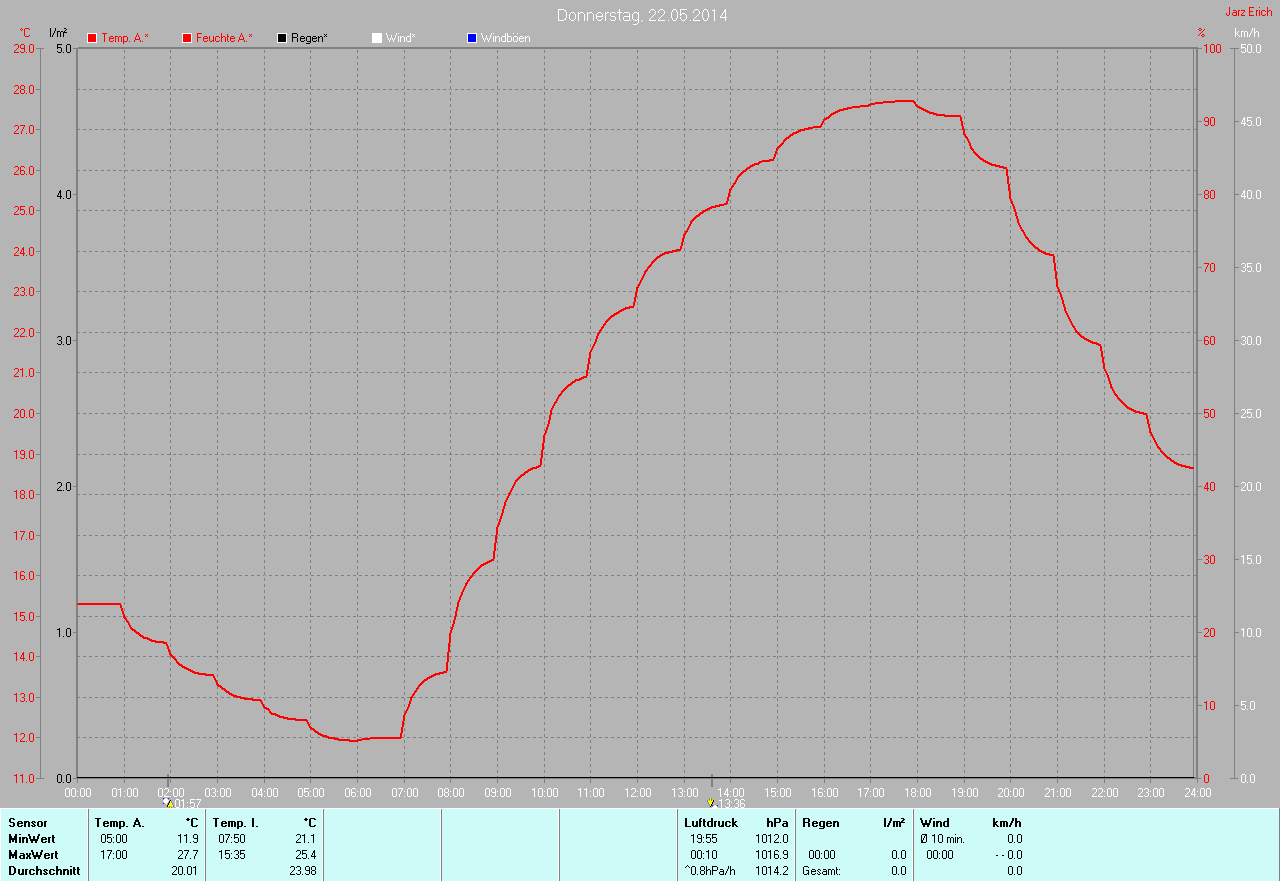This screenshot has width=1280, height=881.
Task: Click the top km/h wind axis unit
Action: click(x=1247, y=33)
